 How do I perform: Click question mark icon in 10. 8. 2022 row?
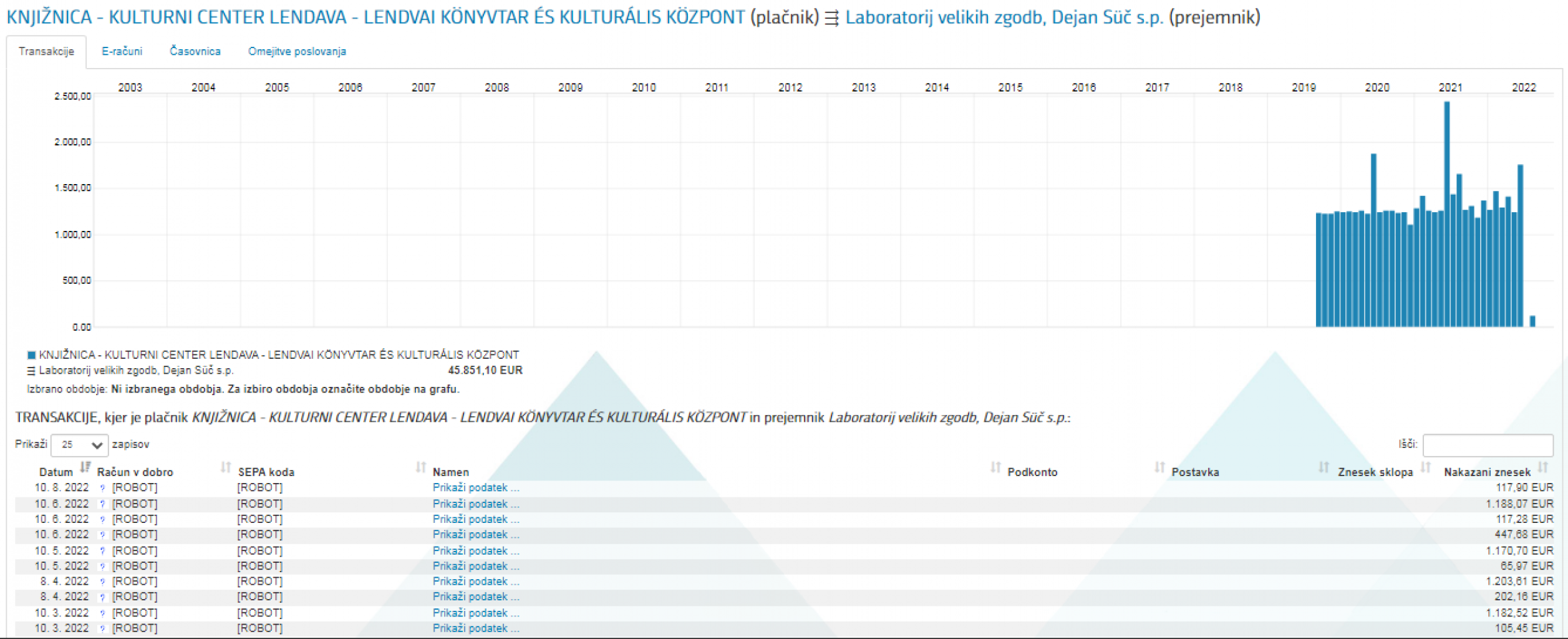pyautogui.click(x=103, y=488)
